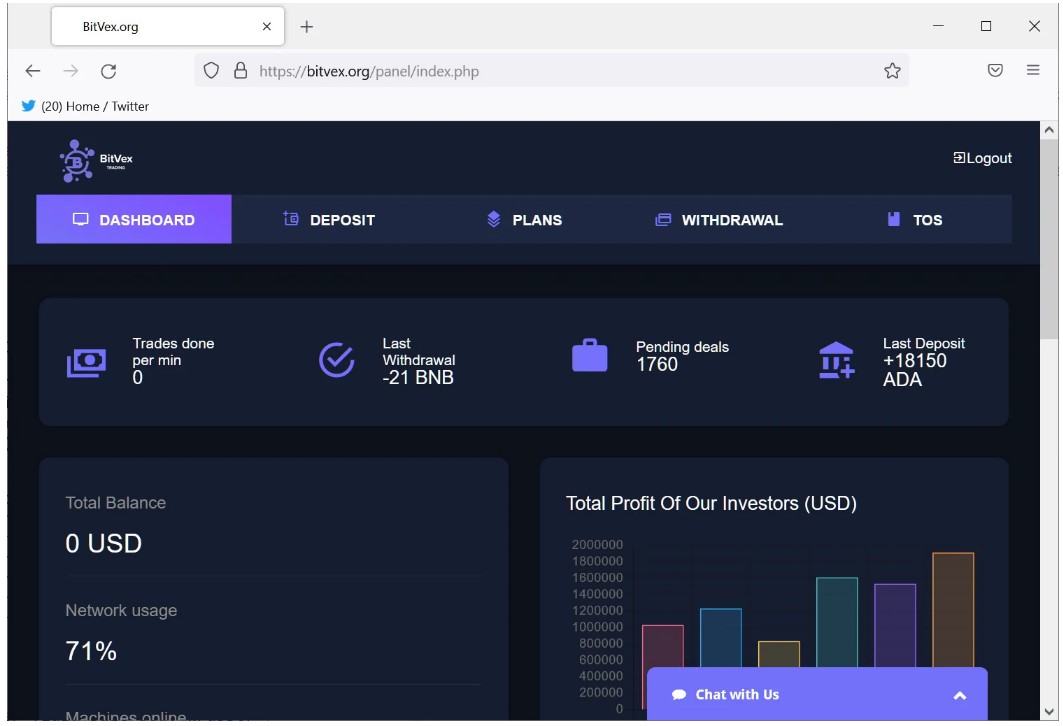Bookmark this page with the star icon
Image resolution: width=1063 pixels, height=726 pixels.
tap(892, 71)
